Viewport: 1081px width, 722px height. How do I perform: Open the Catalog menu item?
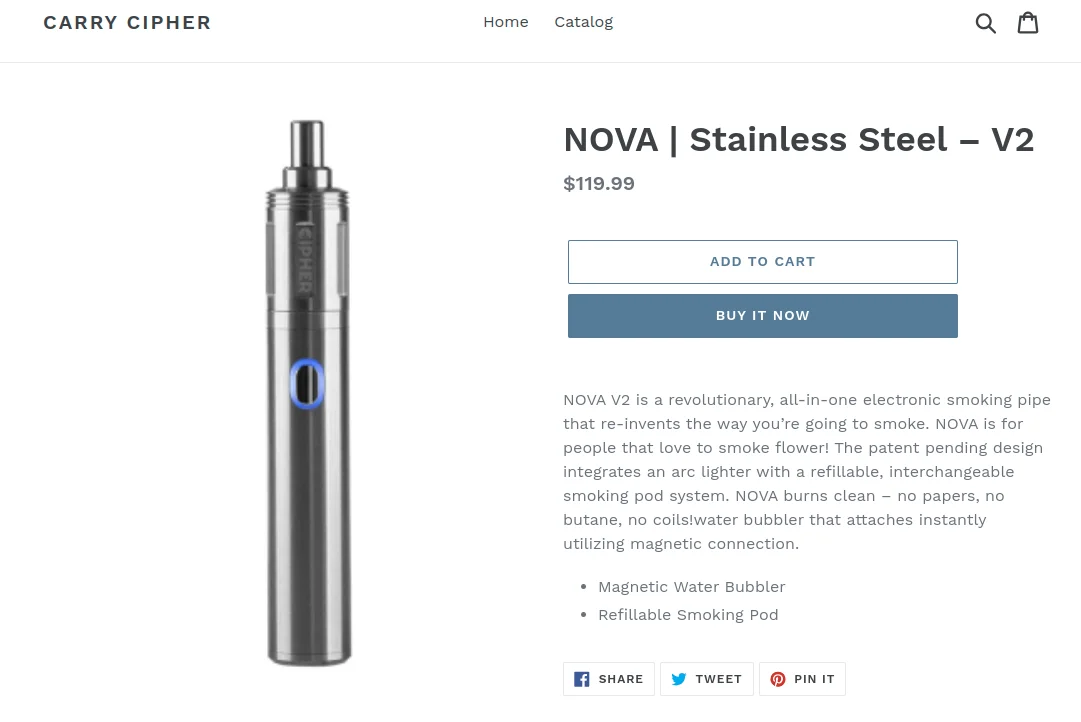(583, 21)
